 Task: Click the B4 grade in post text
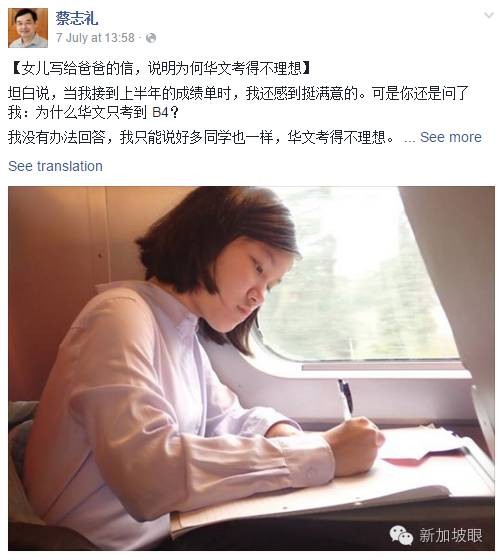click(x=160, y=112)
